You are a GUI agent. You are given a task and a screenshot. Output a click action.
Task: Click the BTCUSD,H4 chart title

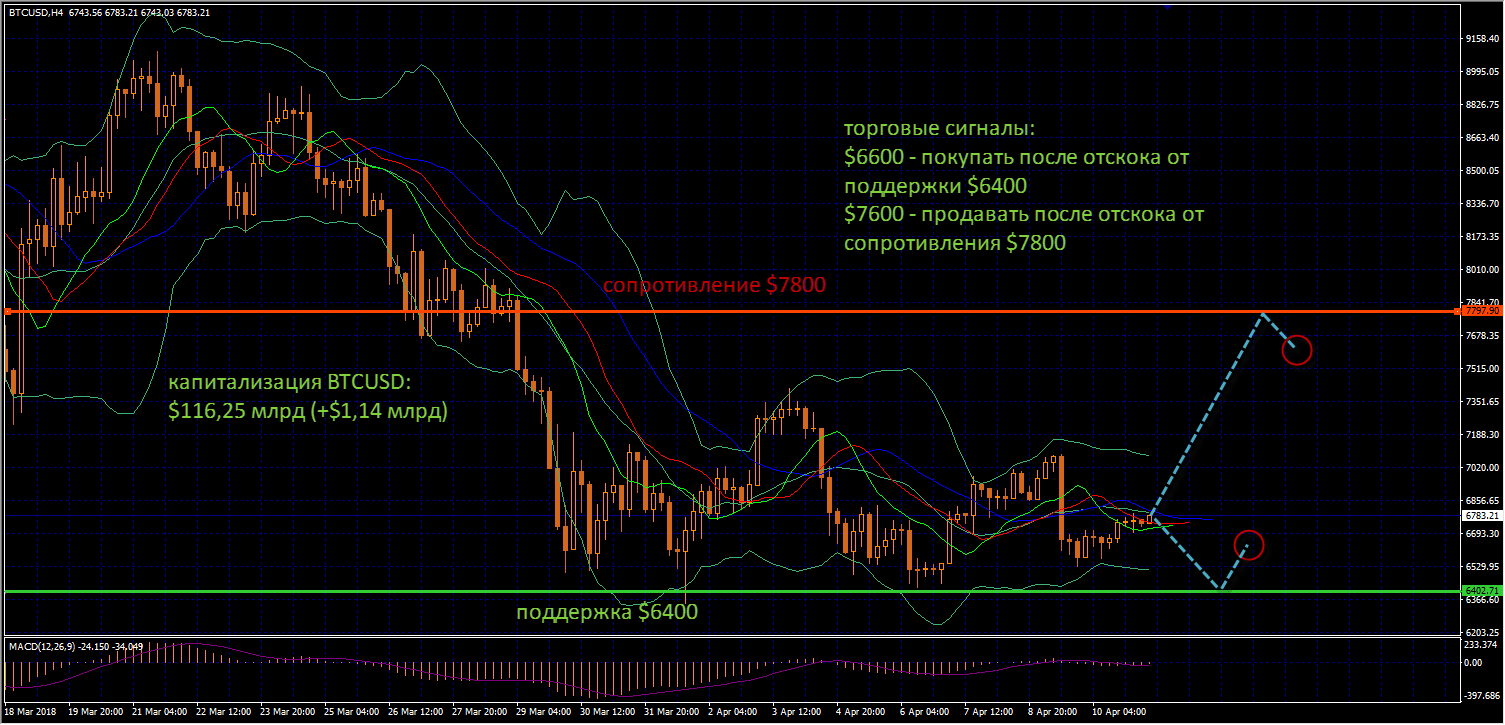click(38, 12)
